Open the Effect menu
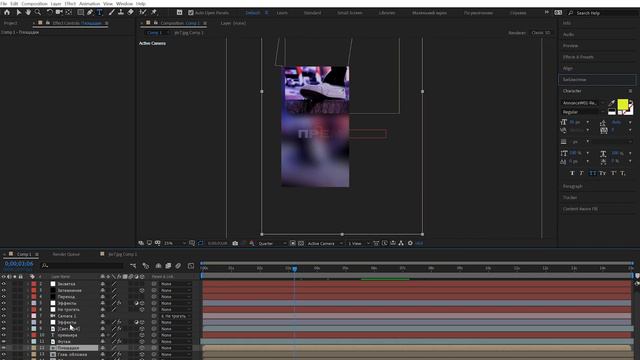Image resolution: width=640 pixels, height=360 pixels. (x=70, y=3)
